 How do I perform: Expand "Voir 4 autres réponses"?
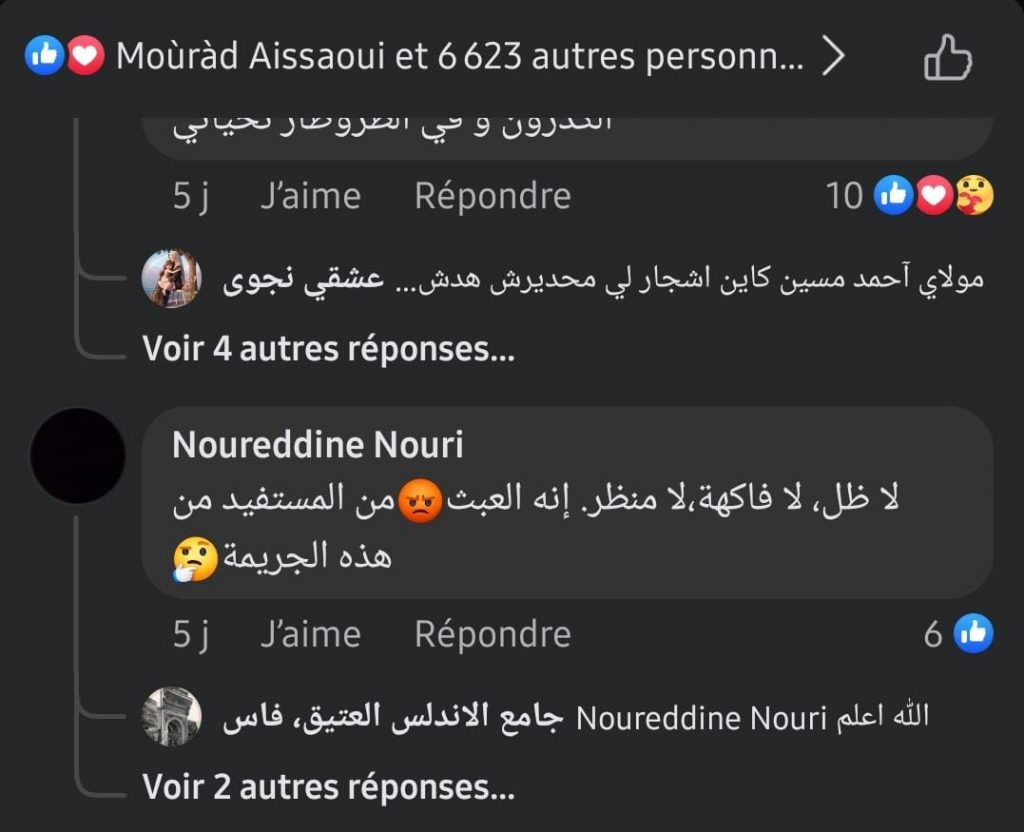click(x=328, y=348)
